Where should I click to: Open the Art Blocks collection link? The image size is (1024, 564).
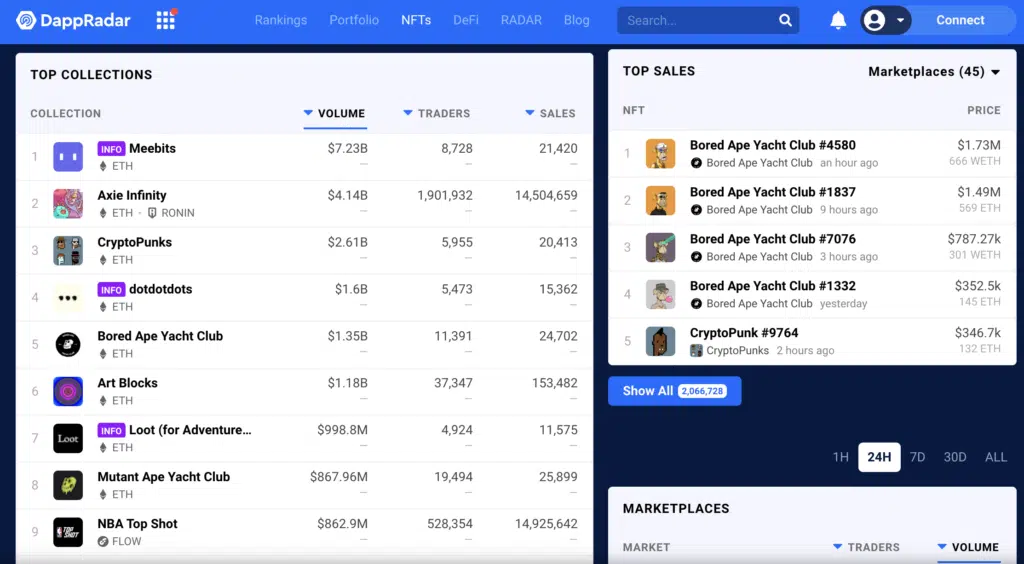pos(127,383)
